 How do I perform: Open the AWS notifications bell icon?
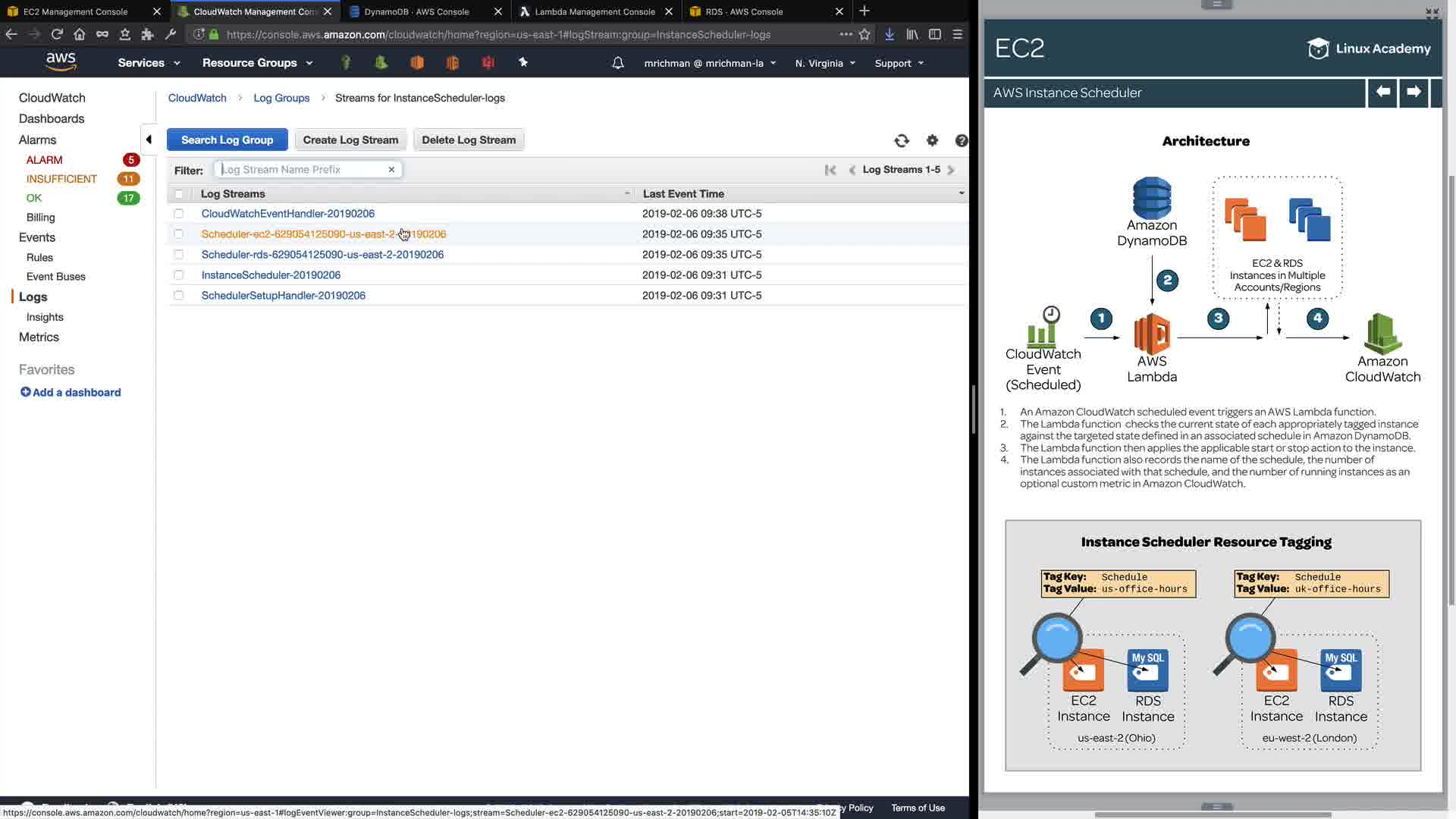tap(618, 63)
